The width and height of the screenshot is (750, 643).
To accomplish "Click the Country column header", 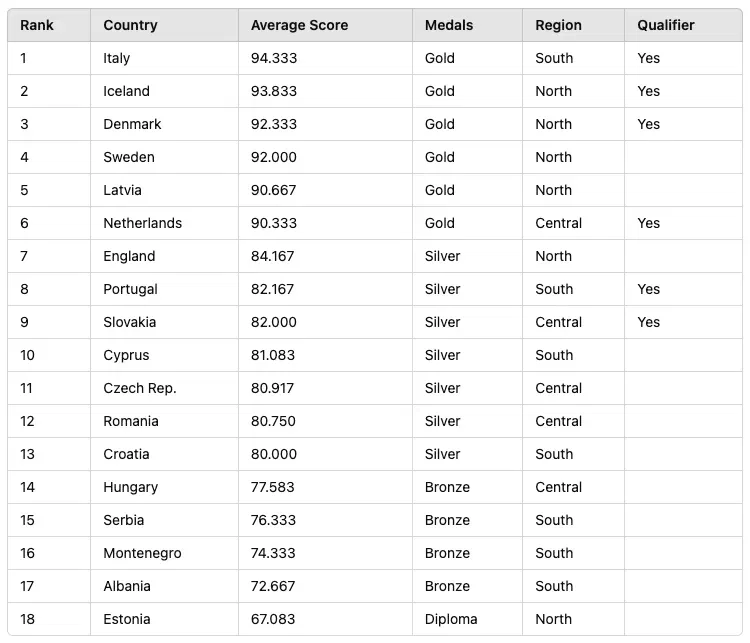I will [x=130, y=25].
